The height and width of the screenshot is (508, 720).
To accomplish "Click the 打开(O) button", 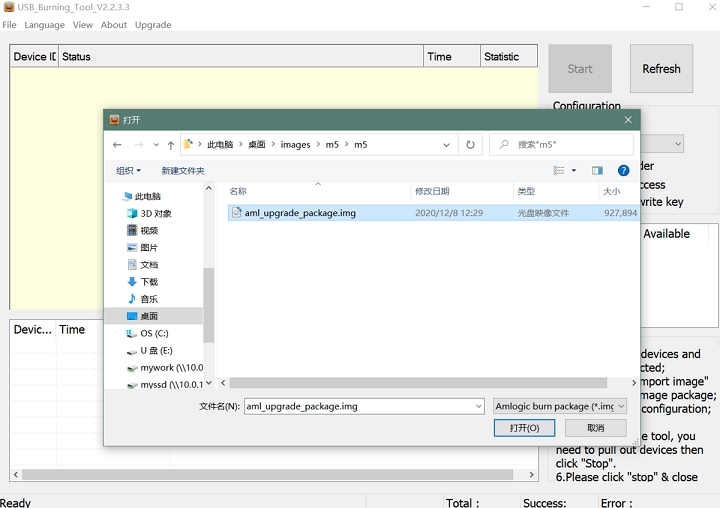I will 524,428.
